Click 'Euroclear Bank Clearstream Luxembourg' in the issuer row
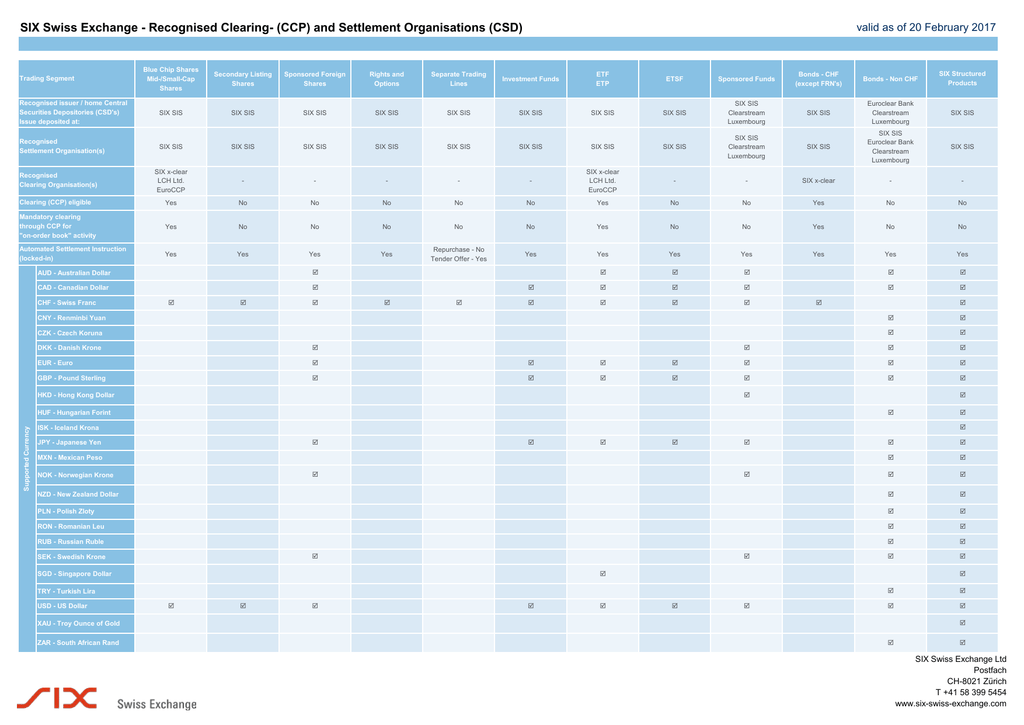The image size is (1024, 725). tap(890, 112)
